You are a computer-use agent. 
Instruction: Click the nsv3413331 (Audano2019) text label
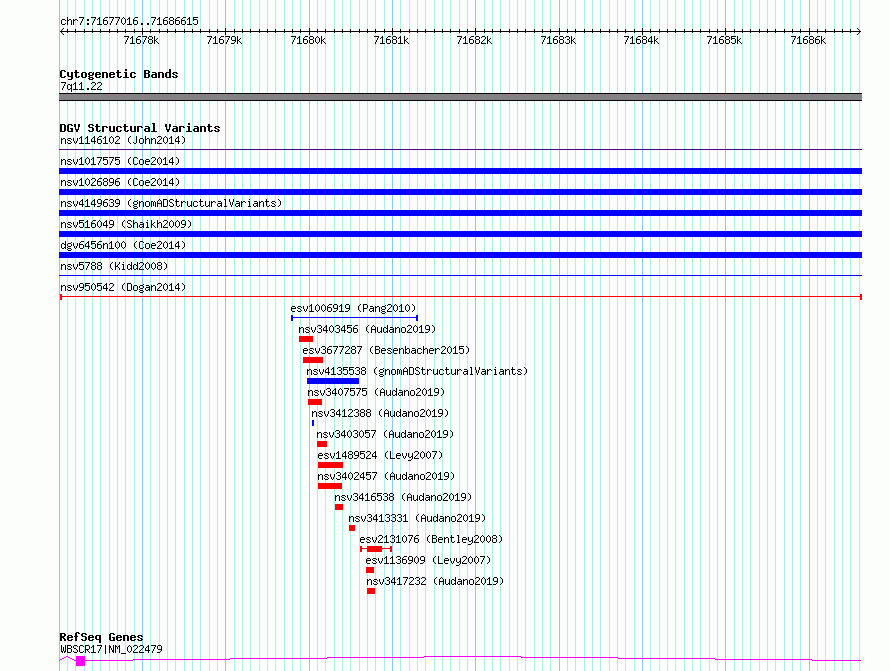[x=417, y=518]
